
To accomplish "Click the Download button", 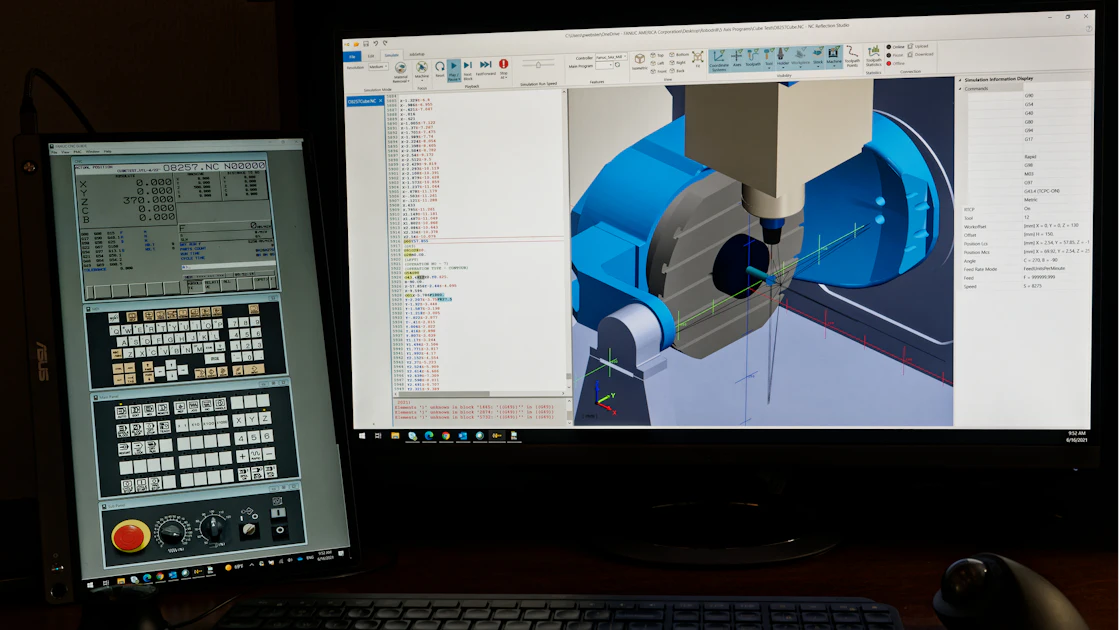I will (921, 54).
